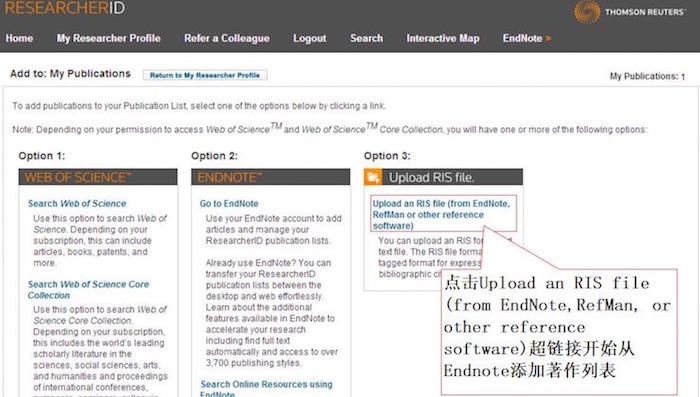Click the 'Option 2:' label

coord(214,156)
